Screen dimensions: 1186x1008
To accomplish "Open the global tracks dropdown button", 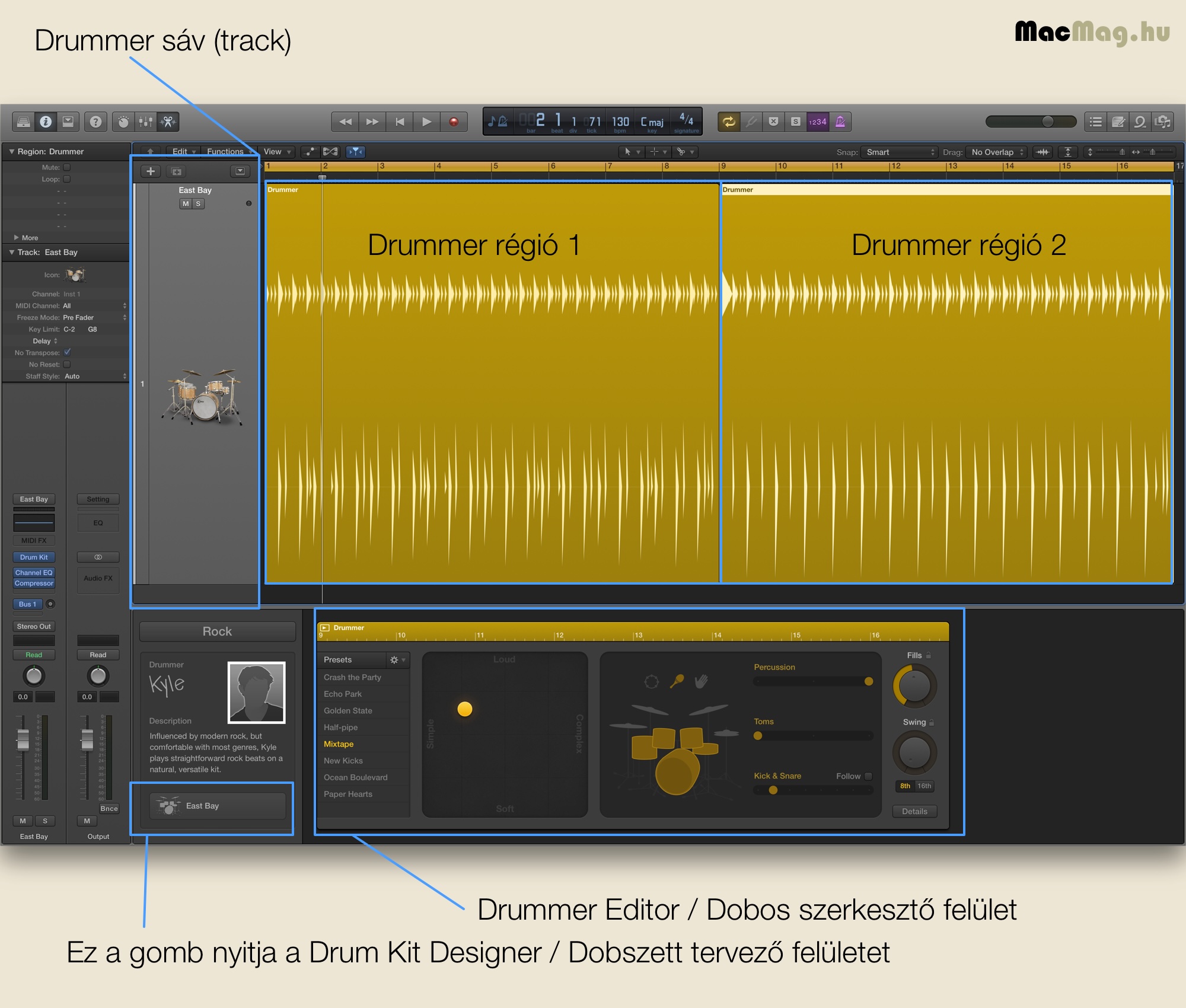I will coord(240,171).
